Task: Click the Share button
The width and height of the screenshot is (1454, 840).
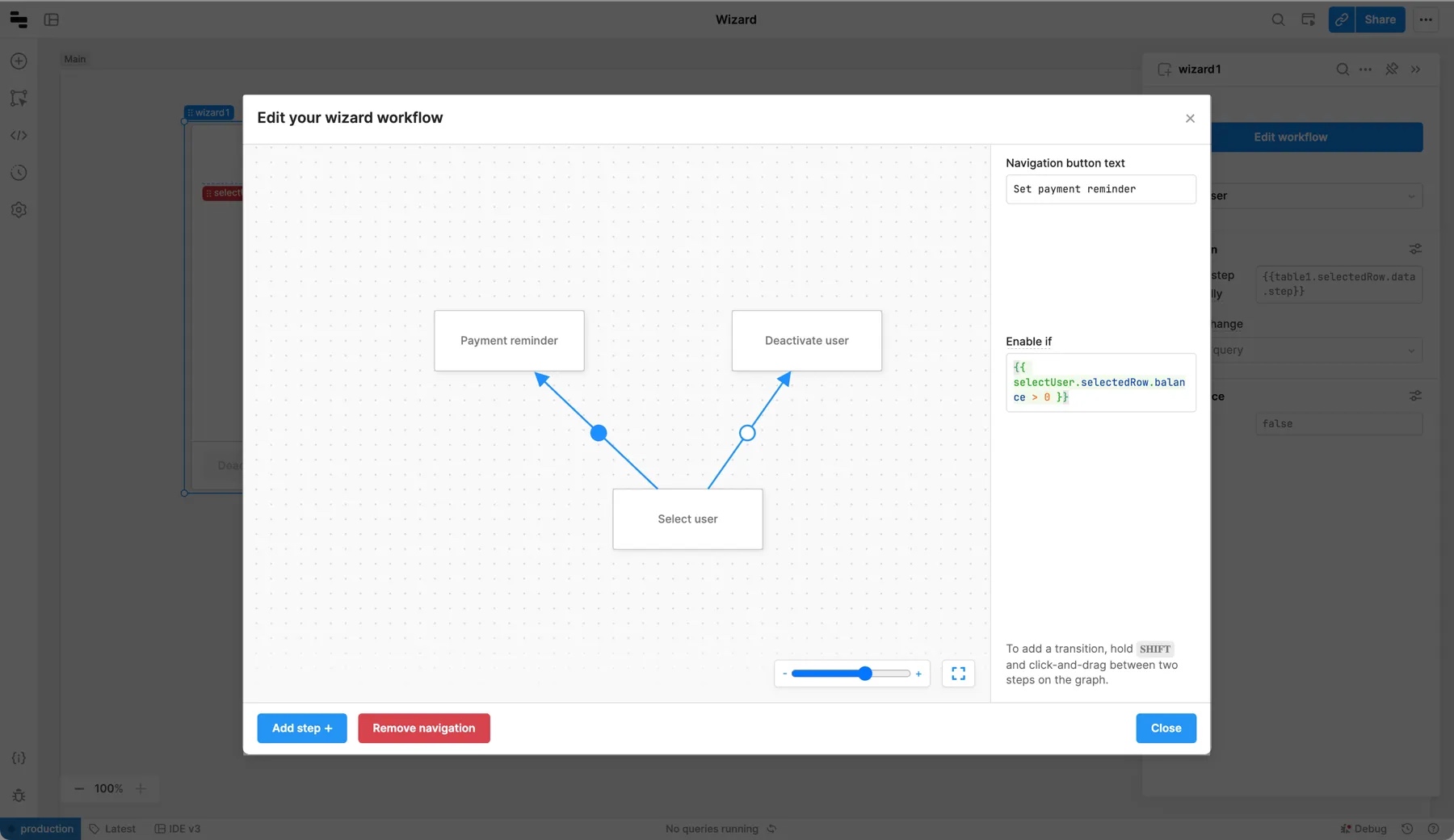Action: coord(1380,19)
